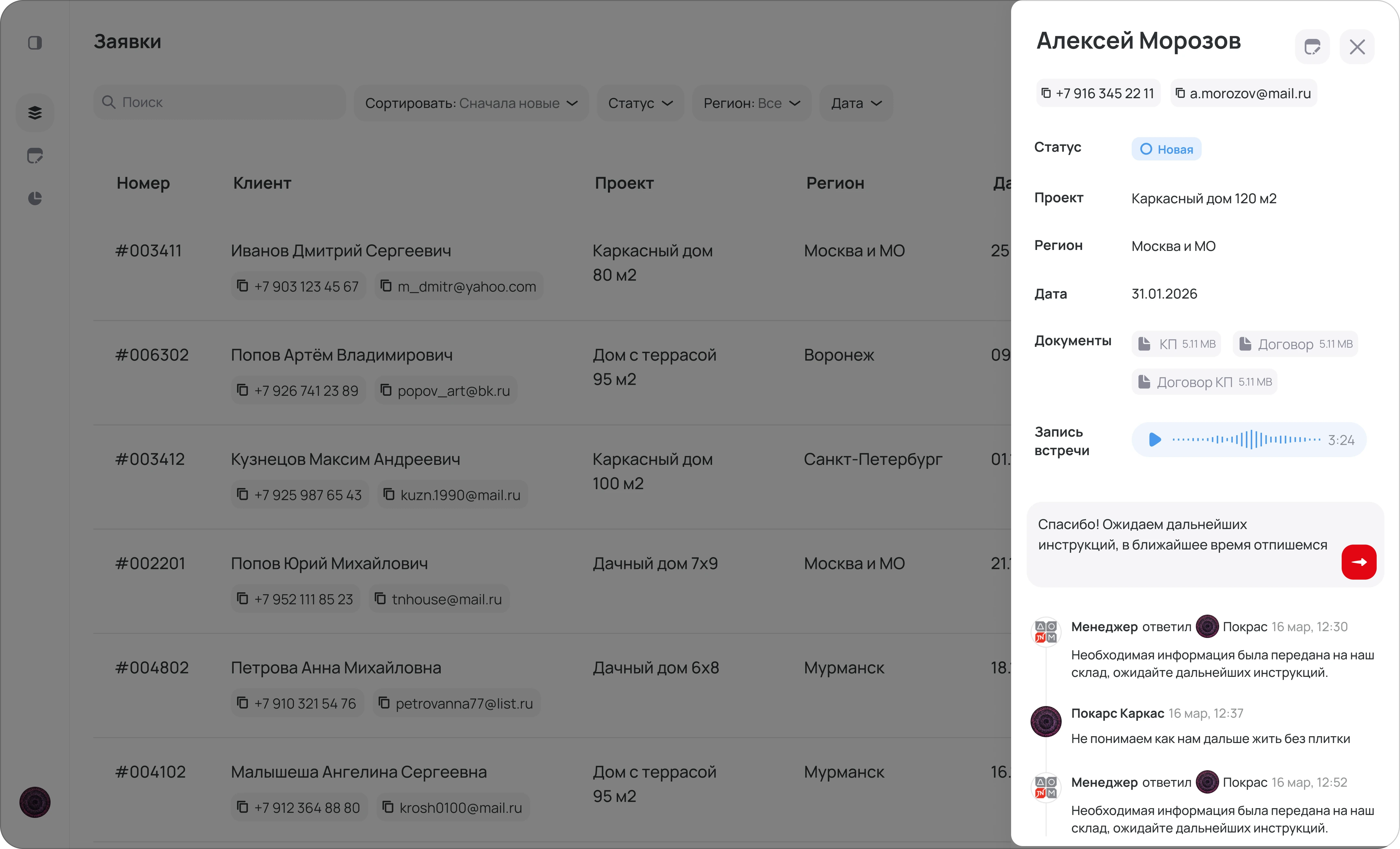
Task: Click the Поиск search field
Action: point(219,102)
